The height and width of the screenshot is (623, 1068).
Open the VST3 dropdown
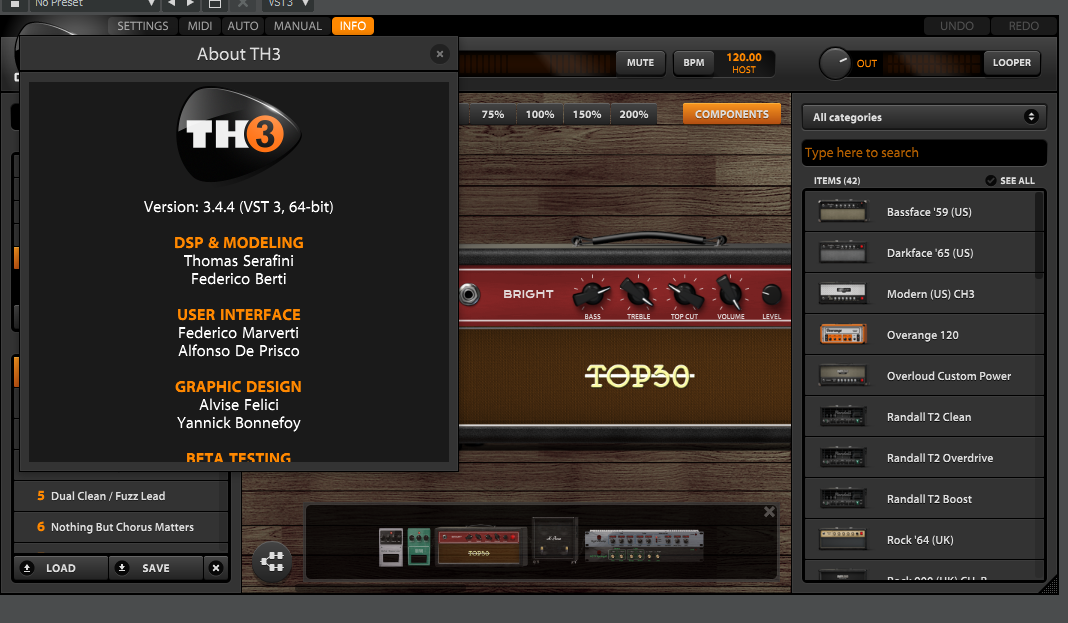click(289, 3)
